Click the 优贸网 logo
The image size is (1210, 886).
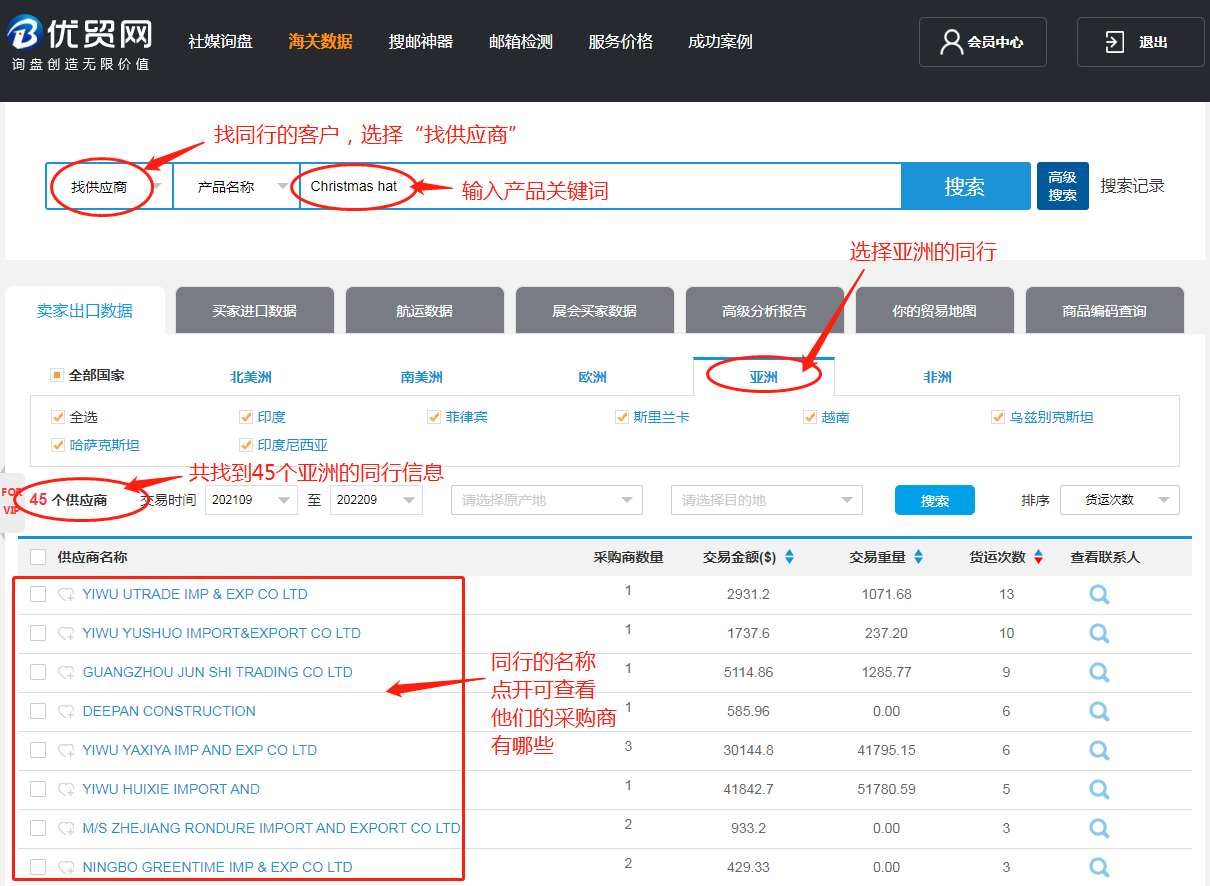point(81,42)
